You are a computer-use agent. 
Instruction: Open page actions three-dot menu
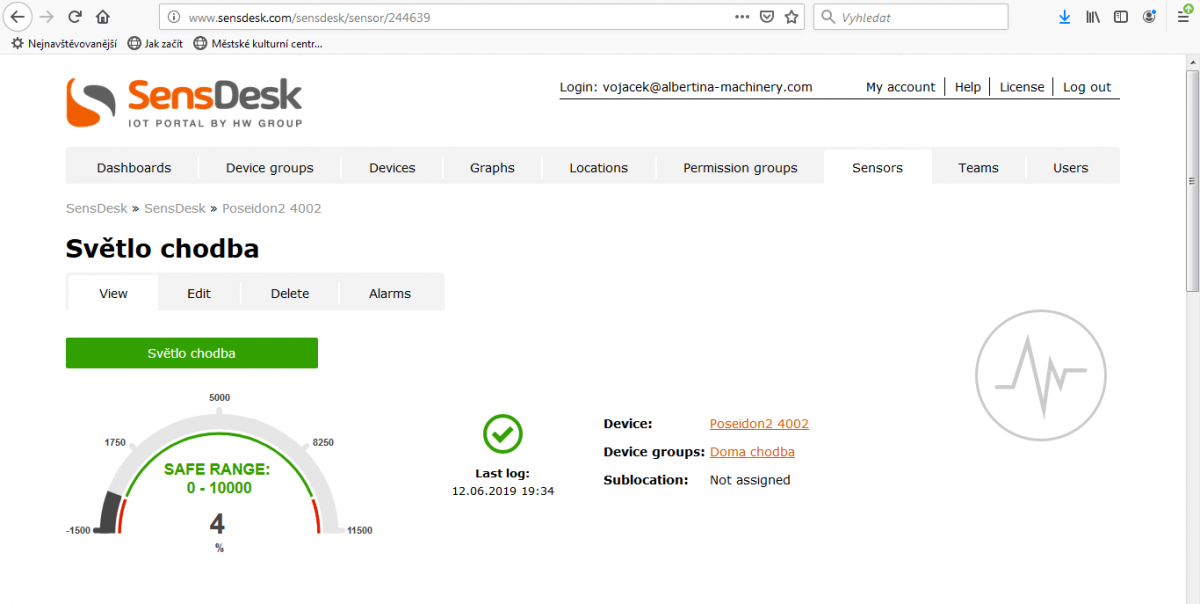742,17
